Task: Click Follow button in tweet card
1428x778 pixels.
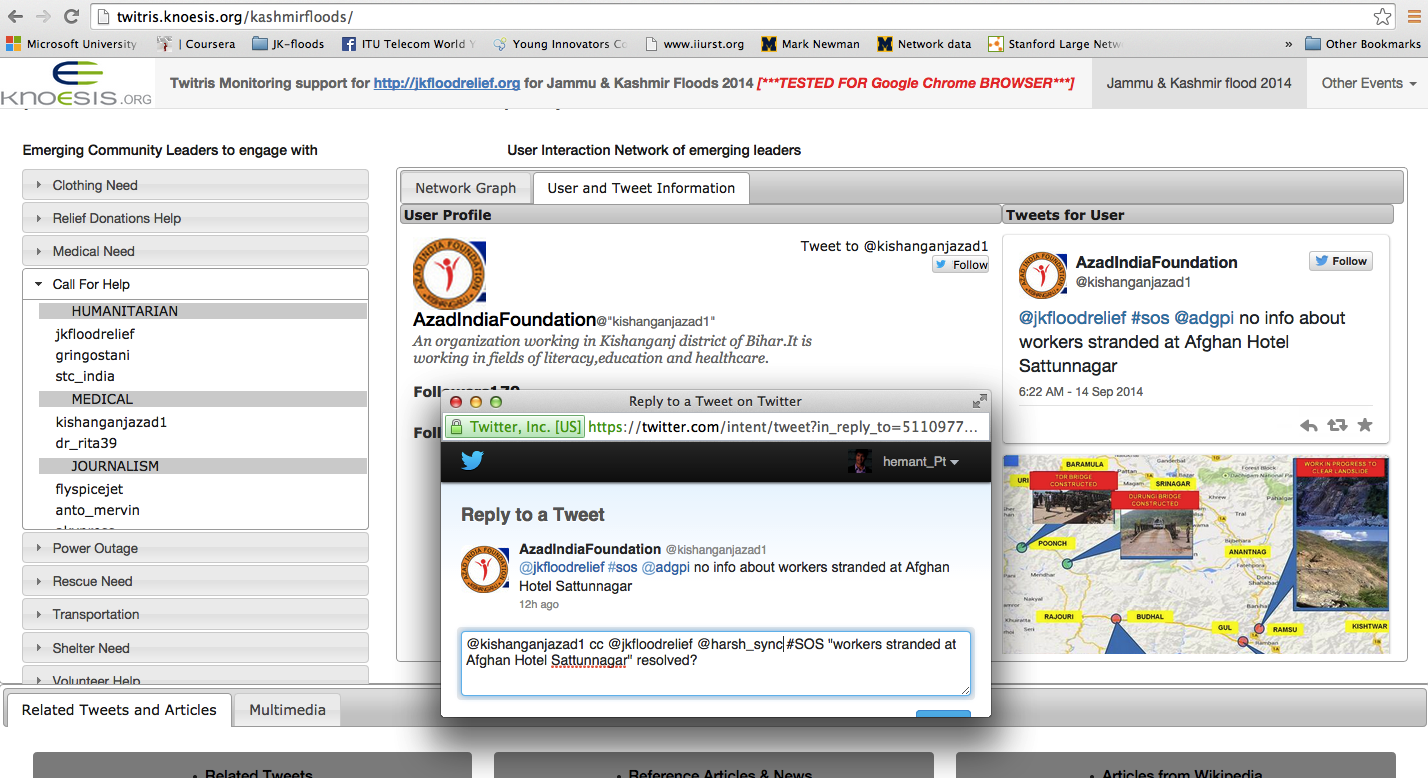Action: pos(1341,261)
